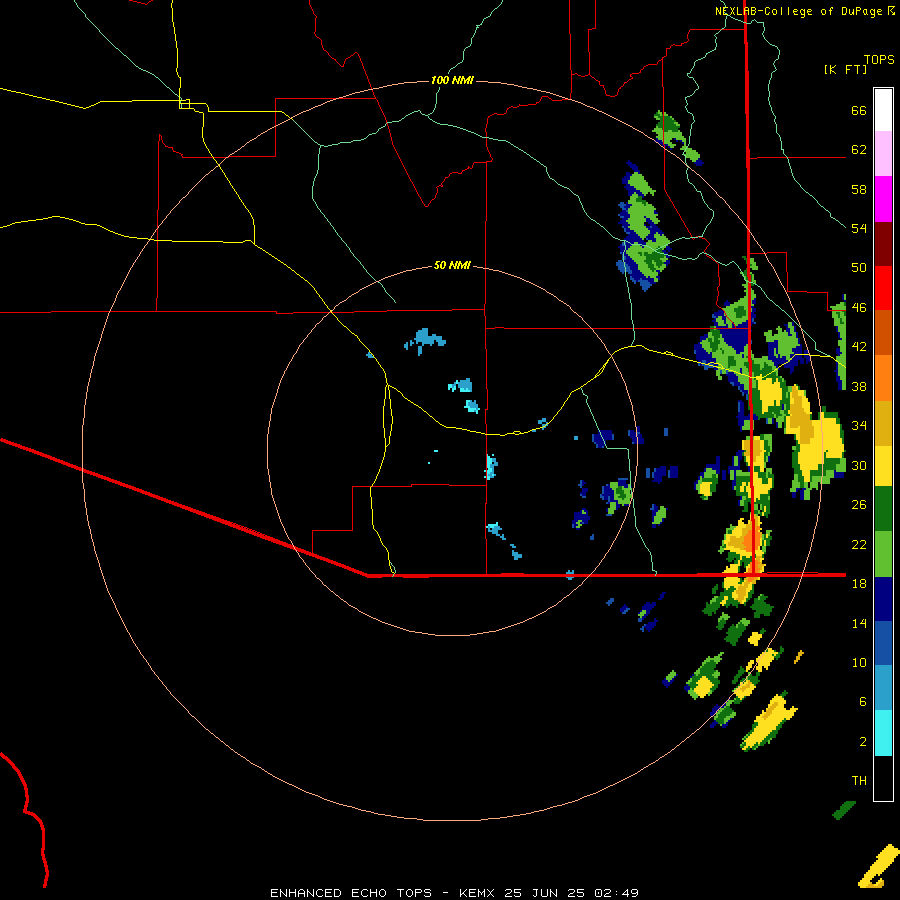Click the cyan 2 kft swatch
The image size is (900, 900).
pyautogui.click(x=883, y=733)
